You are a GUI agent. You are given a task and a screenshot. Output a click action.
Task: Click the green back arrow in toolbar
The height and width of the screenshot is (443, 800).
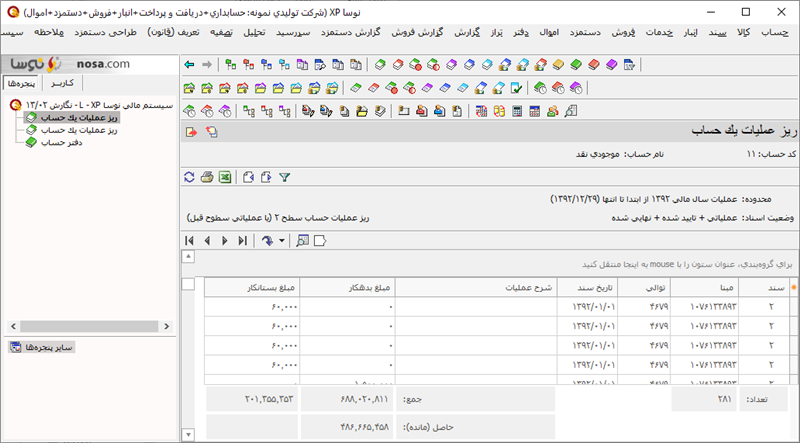[190, 65]
